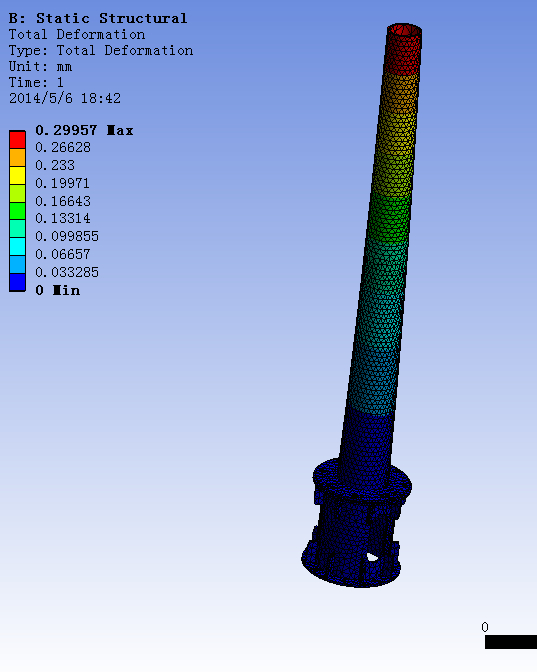Image resolution: width=537 pixels, height=672 pixels.
Task: Click the red tip of the shaft model
Action: pos(403,49)
